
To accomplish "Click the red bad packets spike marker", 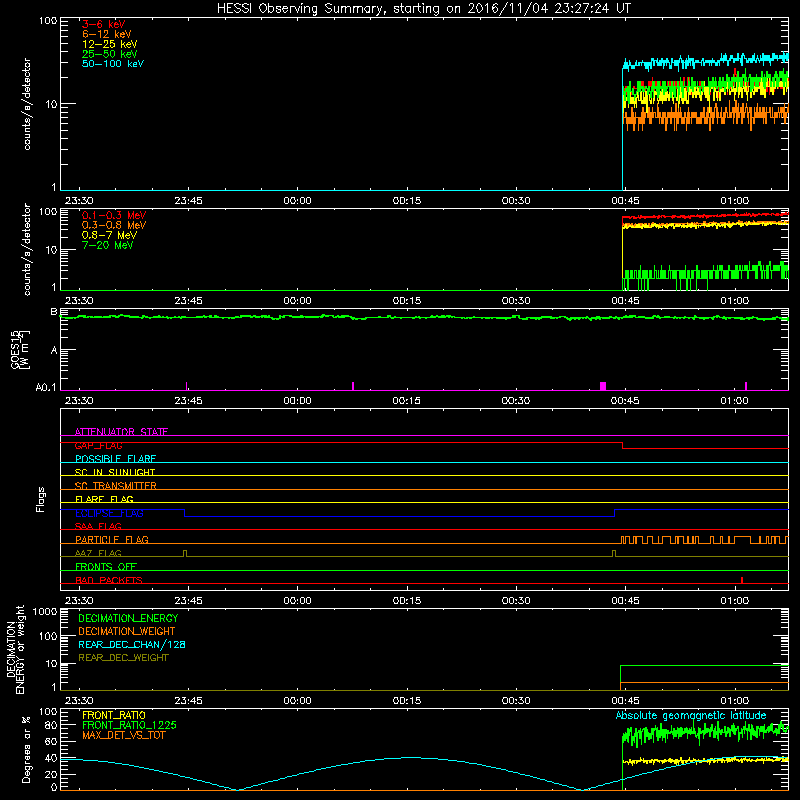I will click(742, 580).
